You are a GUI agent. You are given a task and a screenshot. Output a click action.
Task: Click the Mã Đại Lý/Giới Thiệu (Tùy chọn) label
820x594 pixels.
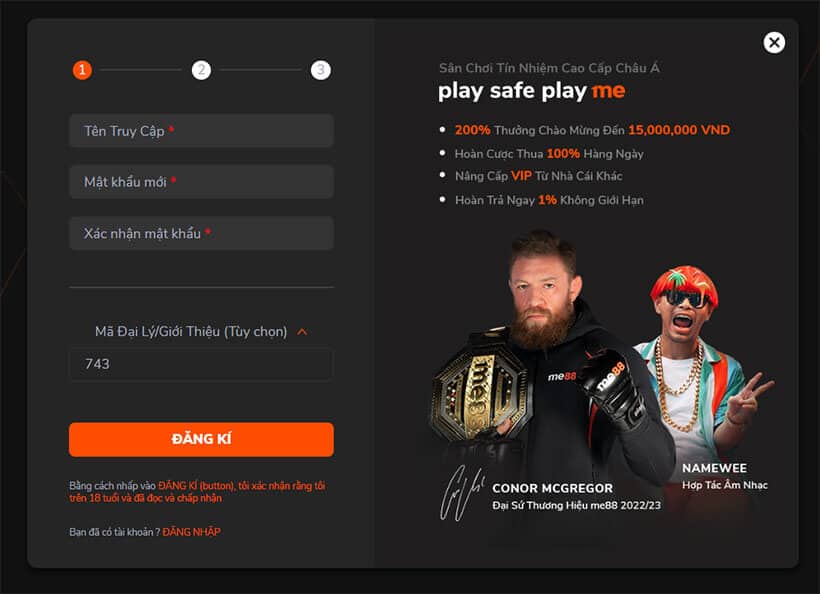click(191, 332)
